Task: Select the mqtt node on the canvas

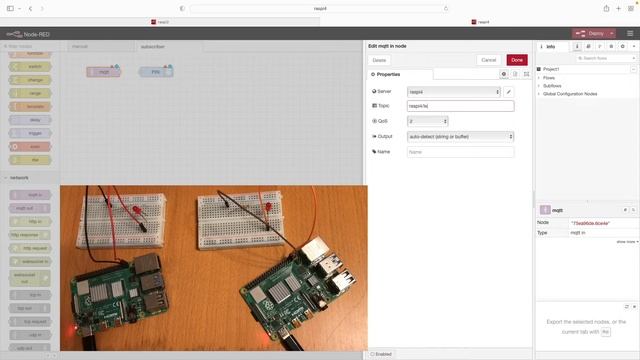Action: point(104,72)
